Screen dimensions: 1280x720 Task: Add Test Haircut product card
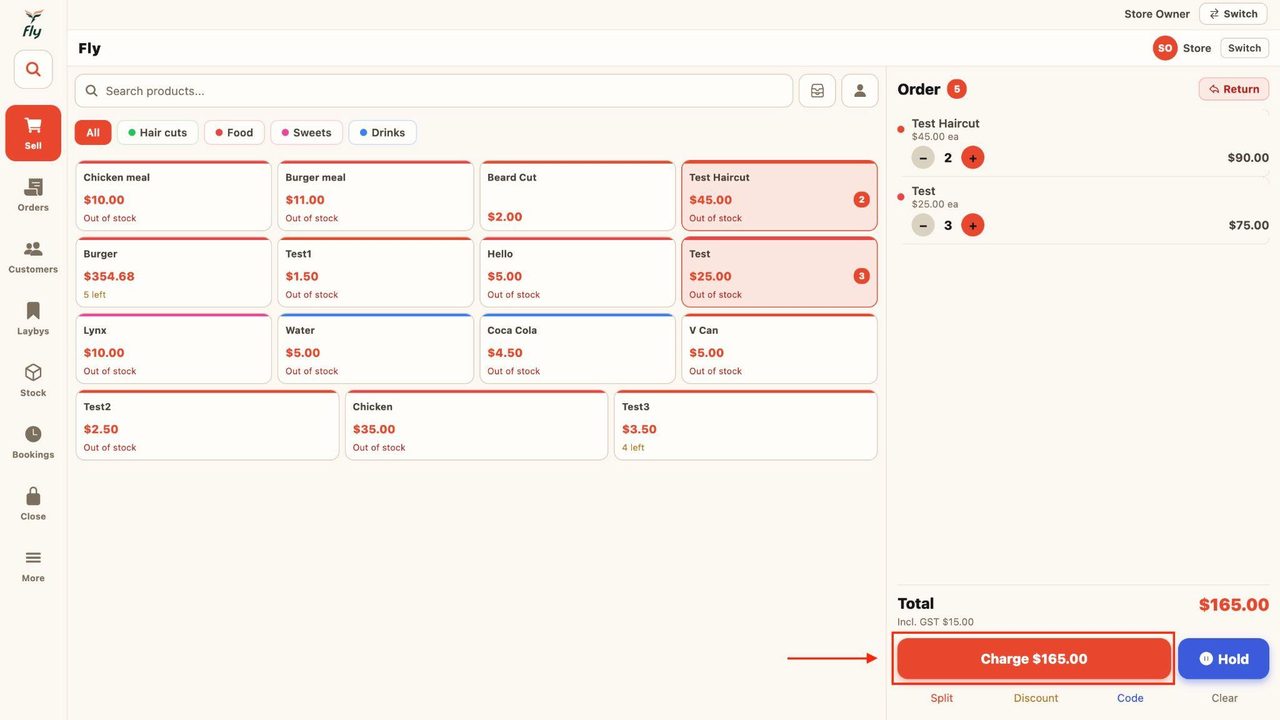(780, 196)
